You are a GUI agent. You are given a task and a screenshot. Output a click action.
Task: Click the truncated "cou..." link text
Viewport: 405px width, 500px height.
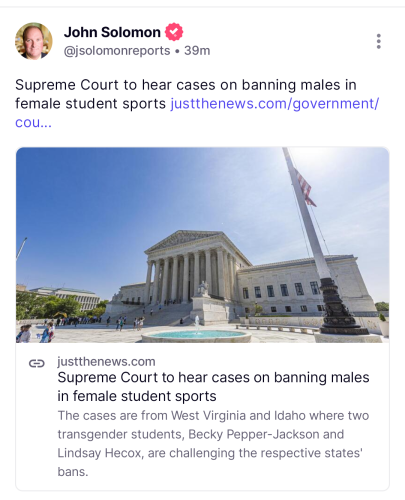click(x=33, y=123)
